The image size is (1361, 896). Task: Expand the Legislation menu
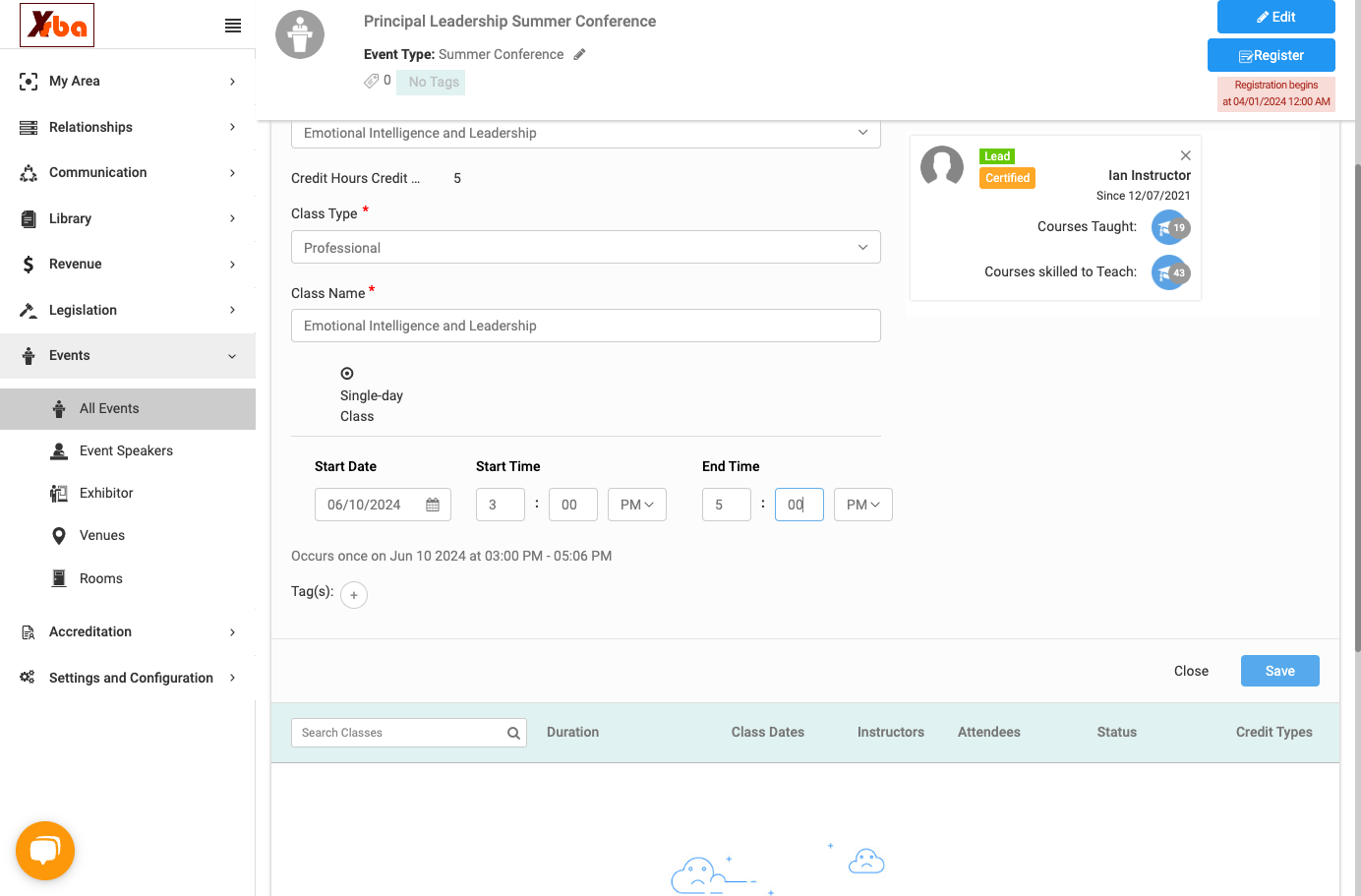coord(128,310)
